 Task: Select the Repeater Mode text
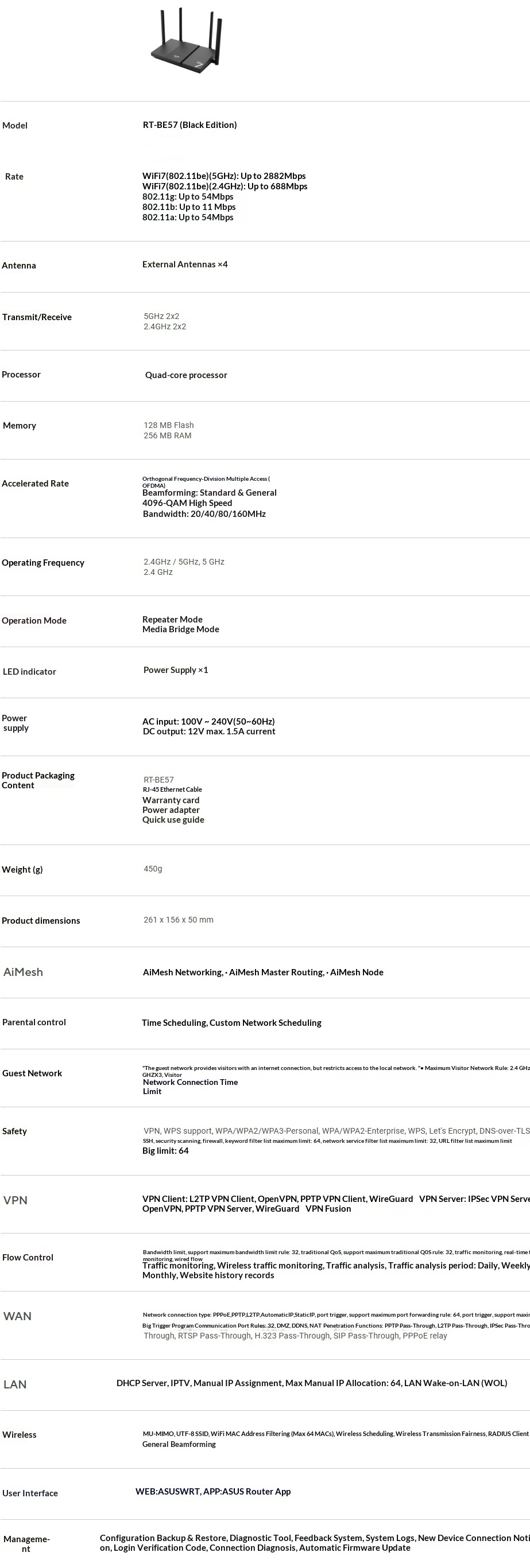click(x=172, y=619)
